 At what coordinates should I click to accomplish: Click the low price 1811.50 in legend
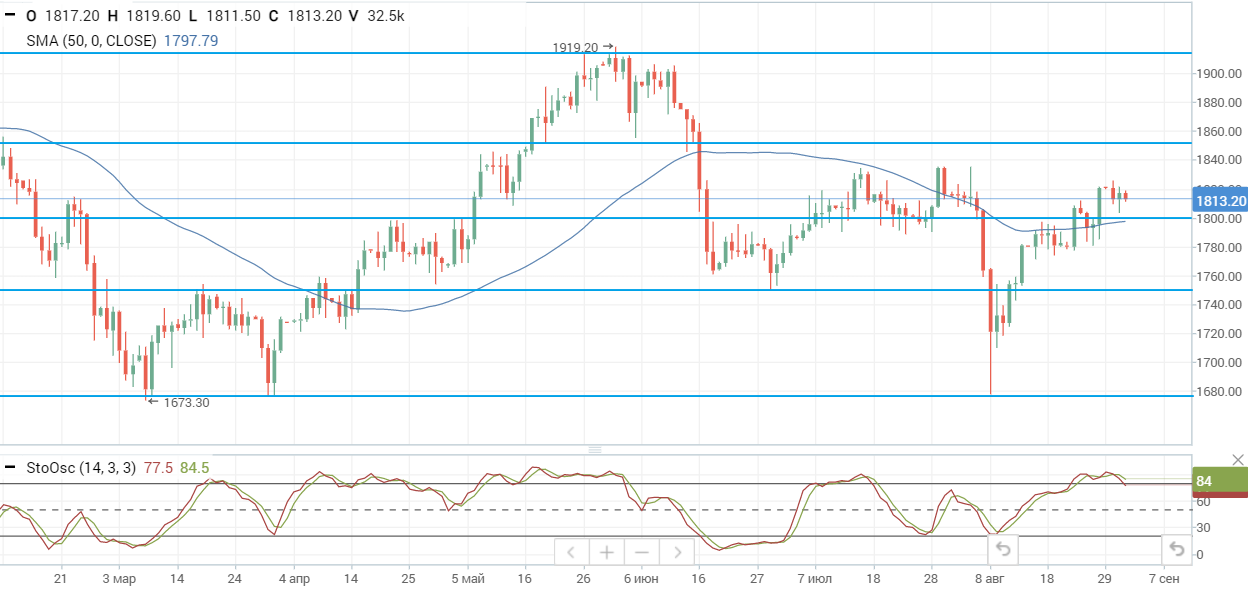point(232,17)
